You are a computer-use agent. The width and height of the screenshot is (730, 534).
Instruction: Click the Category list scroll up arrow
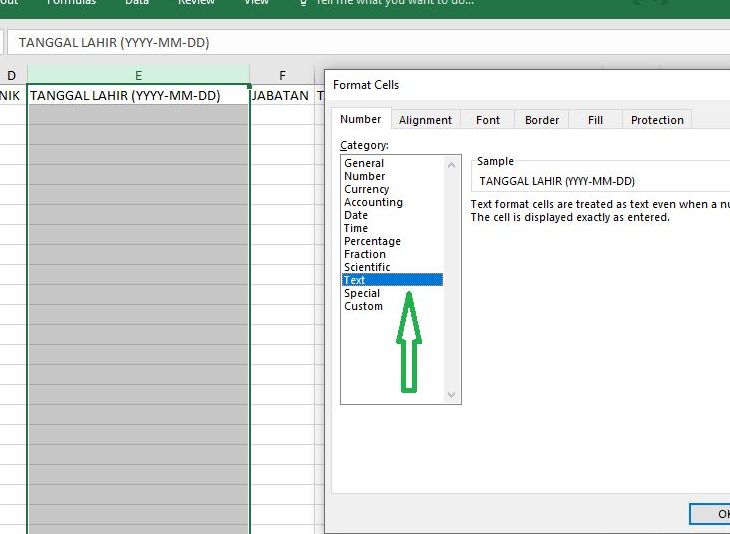pyautogui.click(x=451, y=165)
